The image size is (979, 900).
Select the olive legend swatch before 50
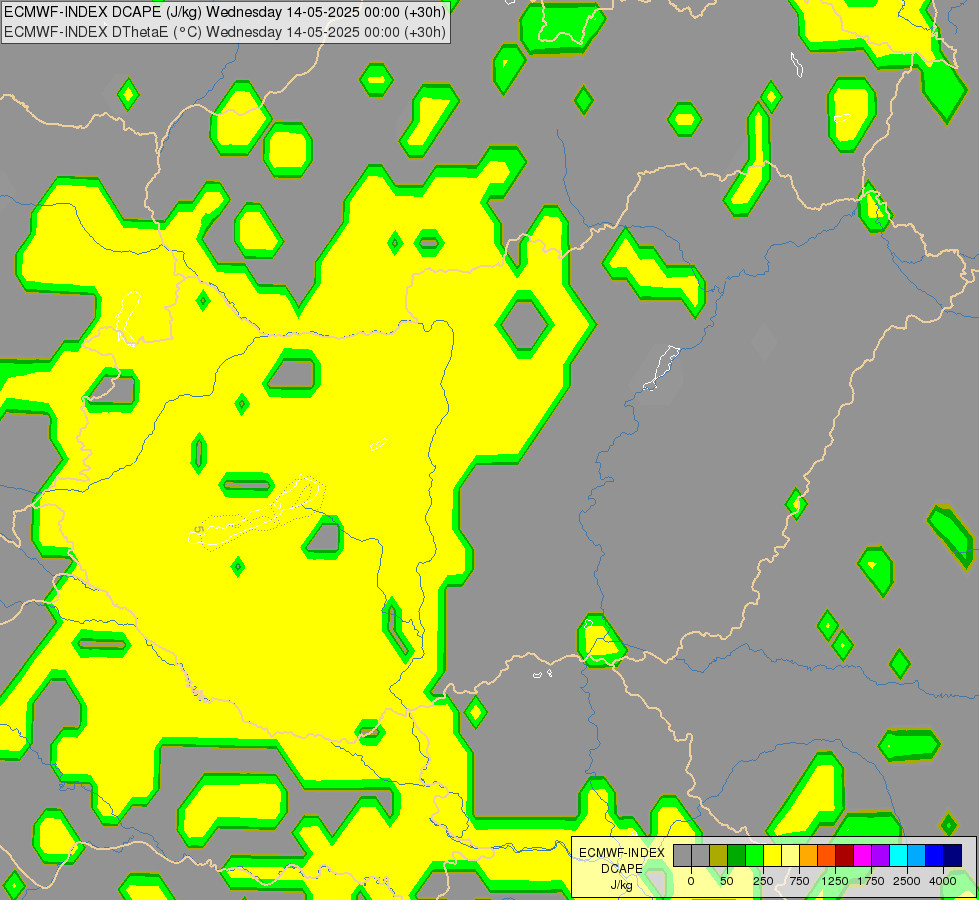click(718, 856)
